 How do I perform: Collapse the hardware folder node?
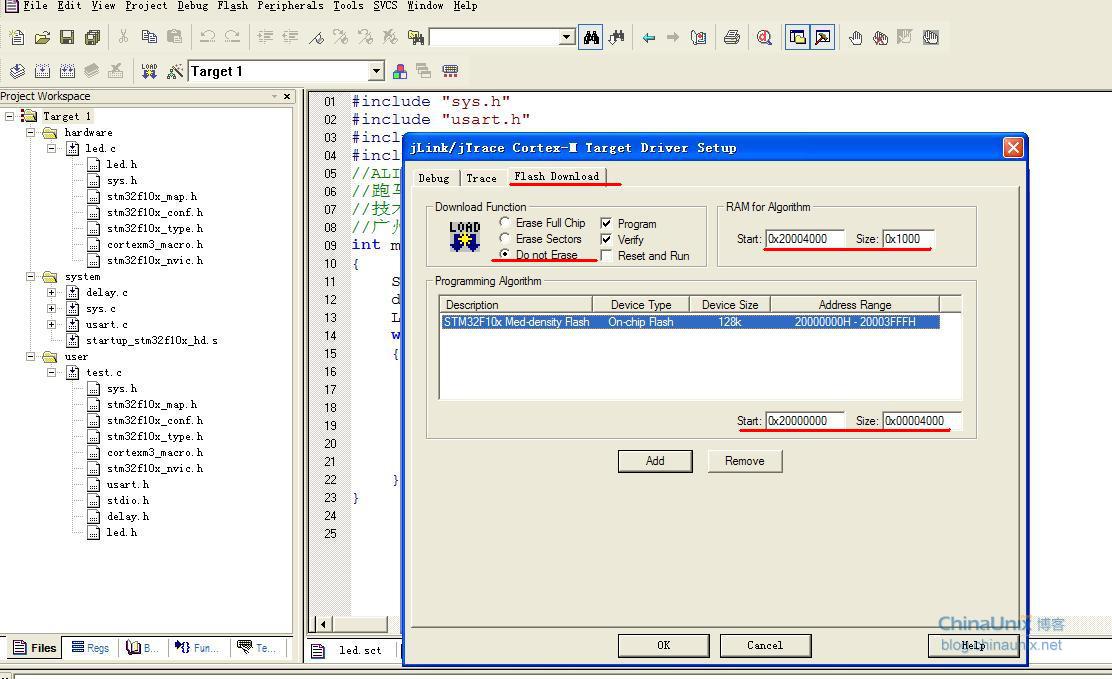pos(30,133)
